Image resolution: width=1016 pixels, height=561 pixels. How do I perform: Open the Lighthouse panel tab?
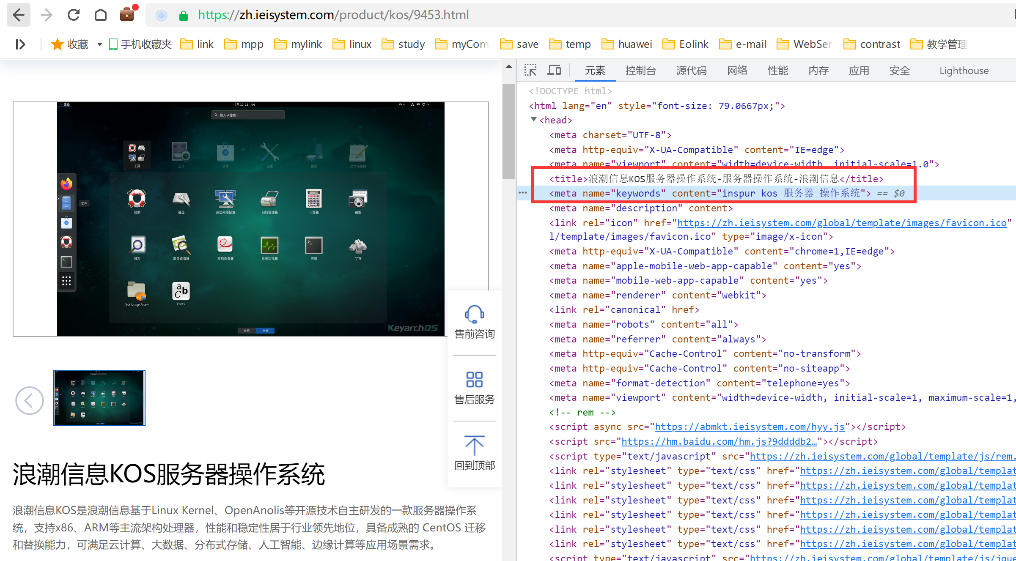pyautogui.click(x=963, y=71)
